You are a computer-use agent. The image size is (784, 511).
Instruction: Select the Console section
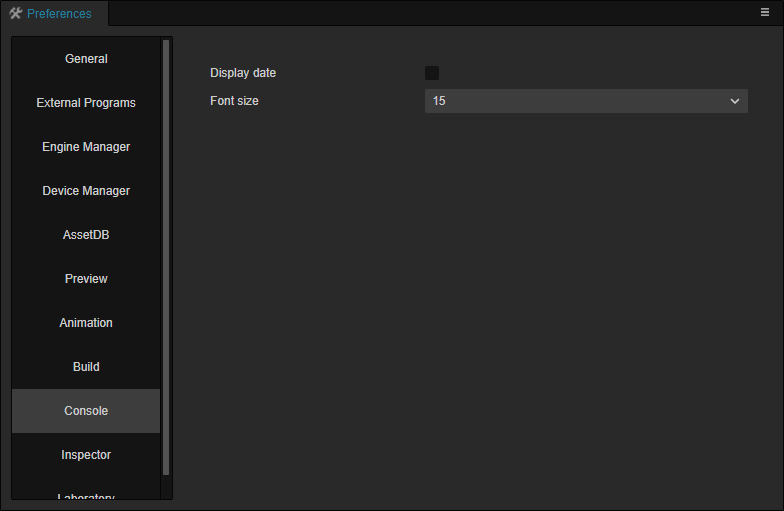86,411
